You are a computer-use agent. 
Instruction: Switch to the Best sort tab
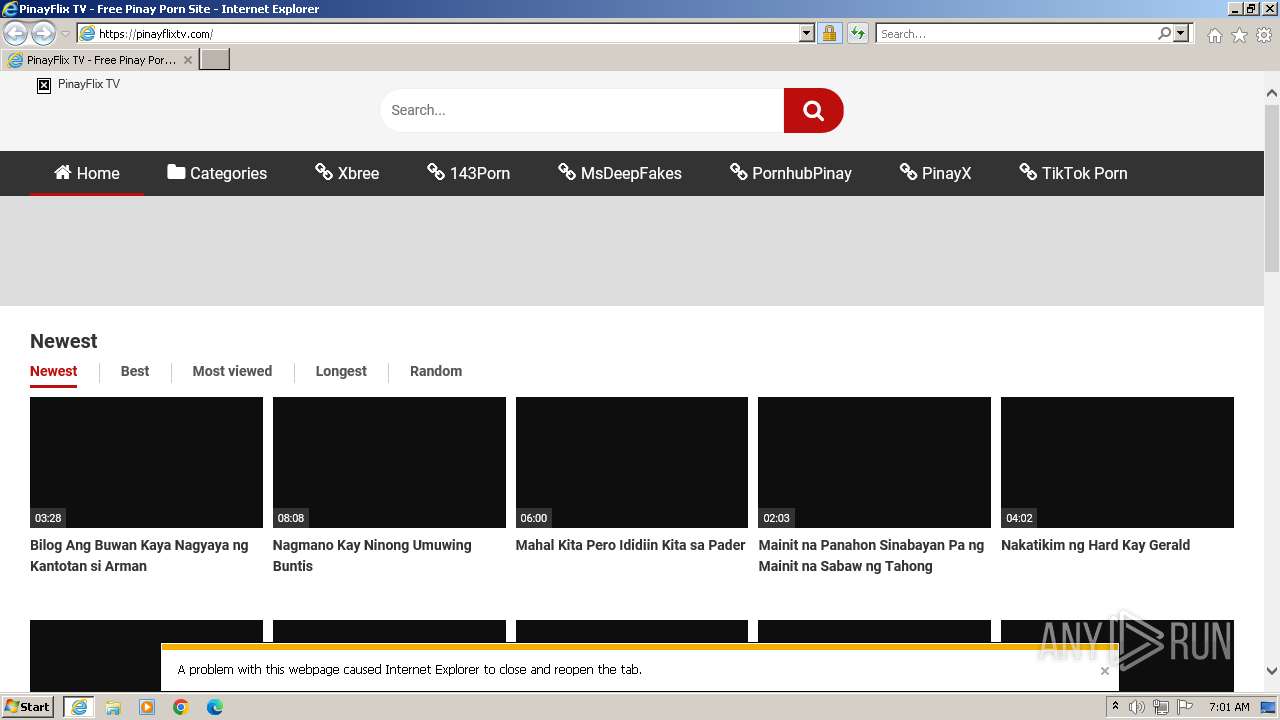135,371
